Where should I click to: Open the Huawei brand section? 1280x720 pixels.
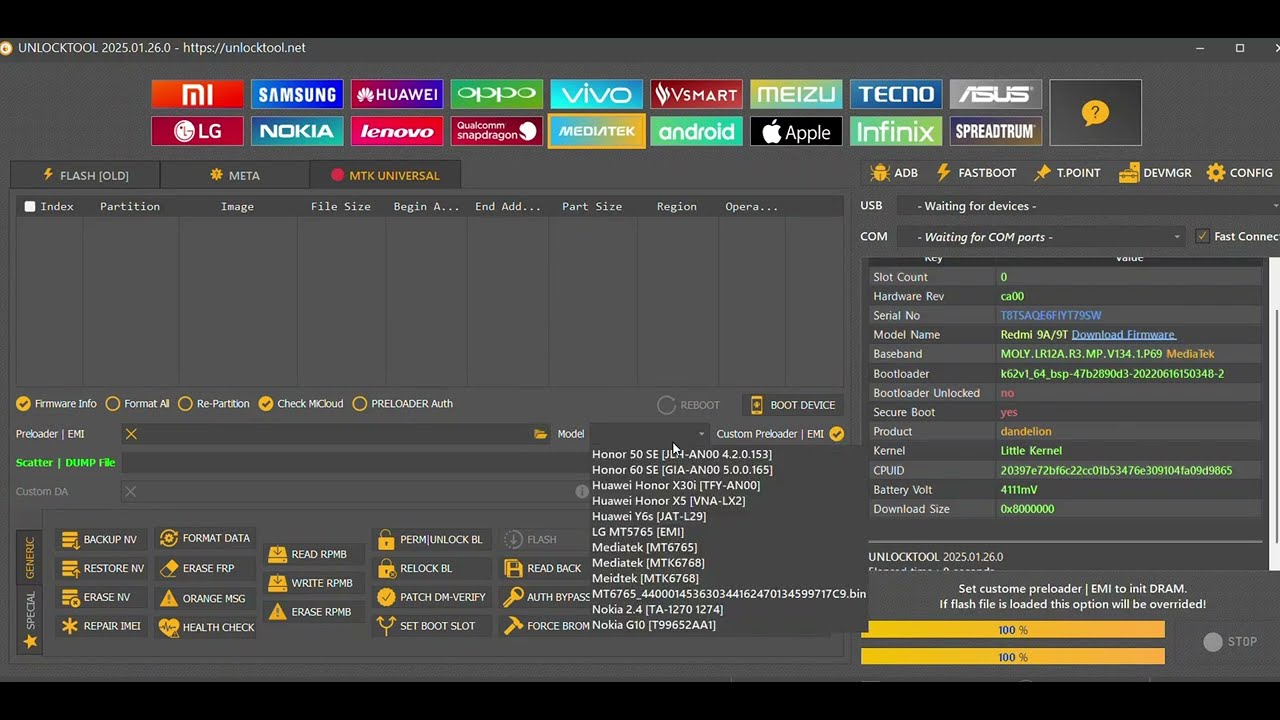397,94
